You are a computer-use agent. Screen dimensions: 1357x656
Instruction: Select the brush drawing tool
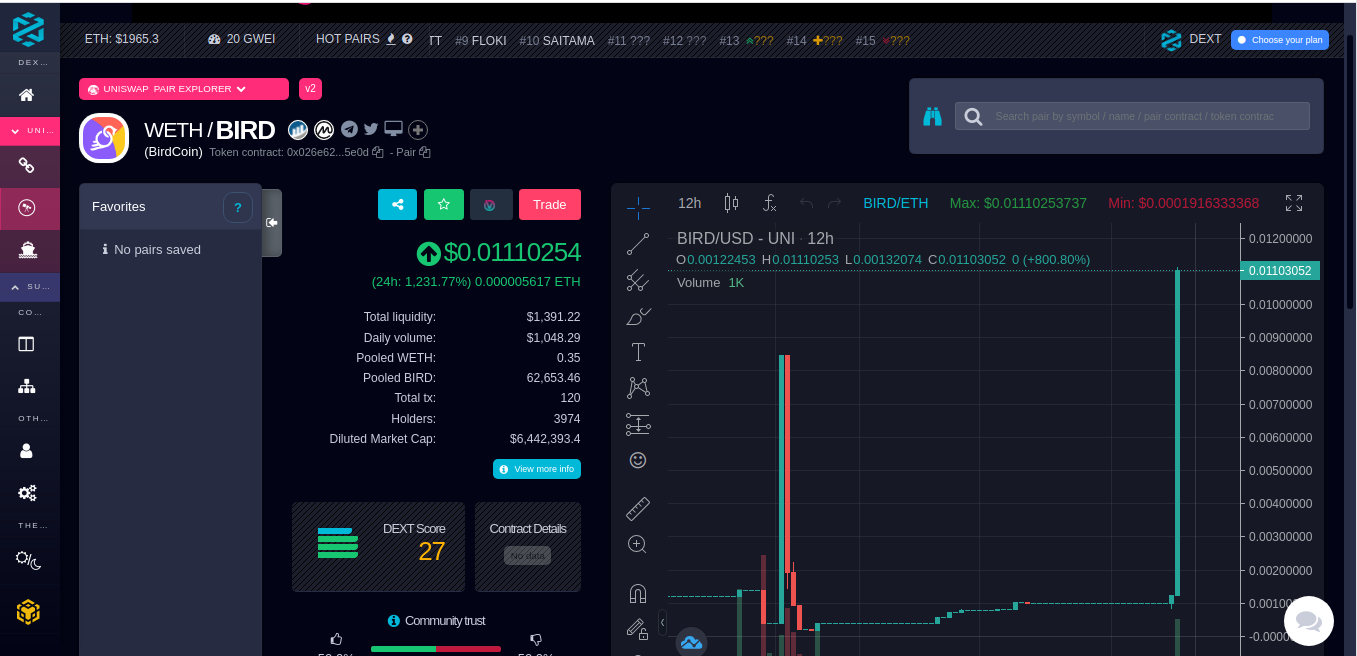click(x=638, y=316)
